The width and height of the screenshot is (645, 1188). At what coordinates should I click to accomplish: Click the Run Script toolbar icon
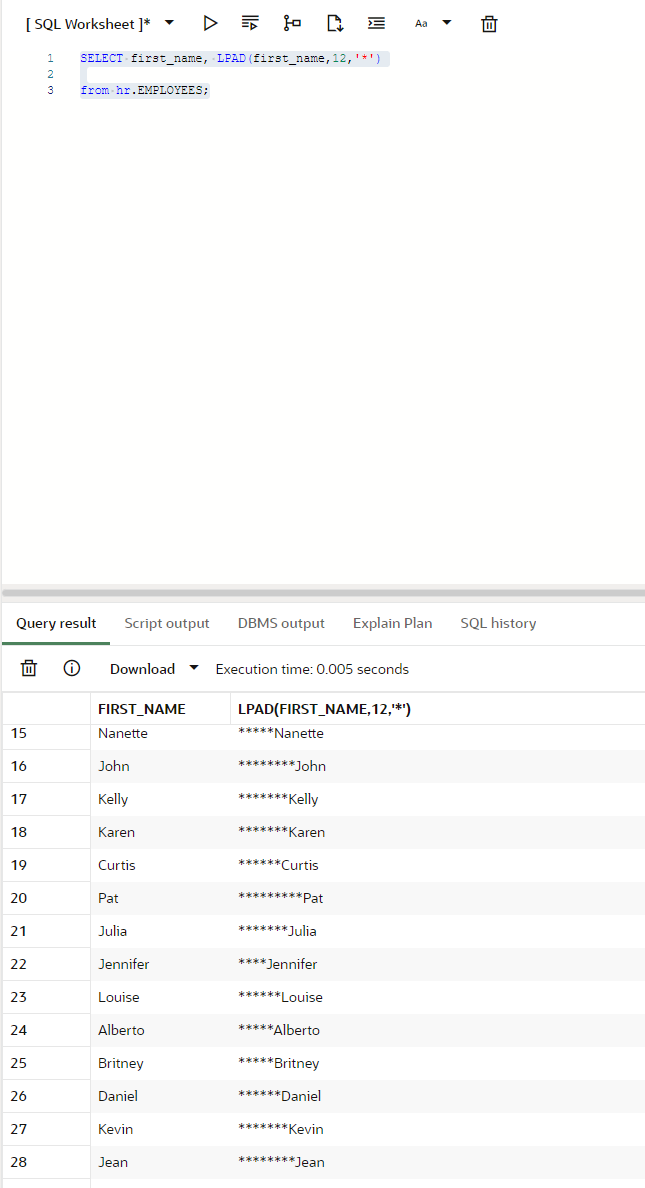250,23
